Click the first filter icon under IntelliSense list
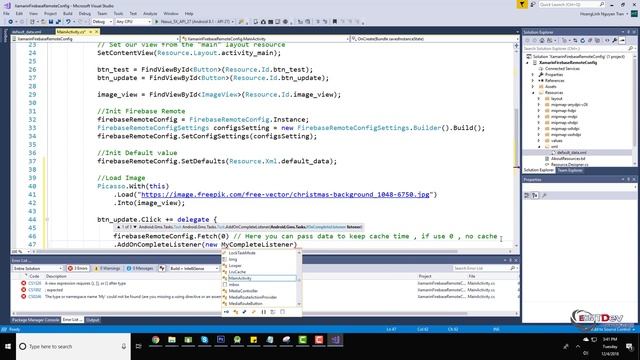This screenshot has height=360, width=640. coord(226,312)
